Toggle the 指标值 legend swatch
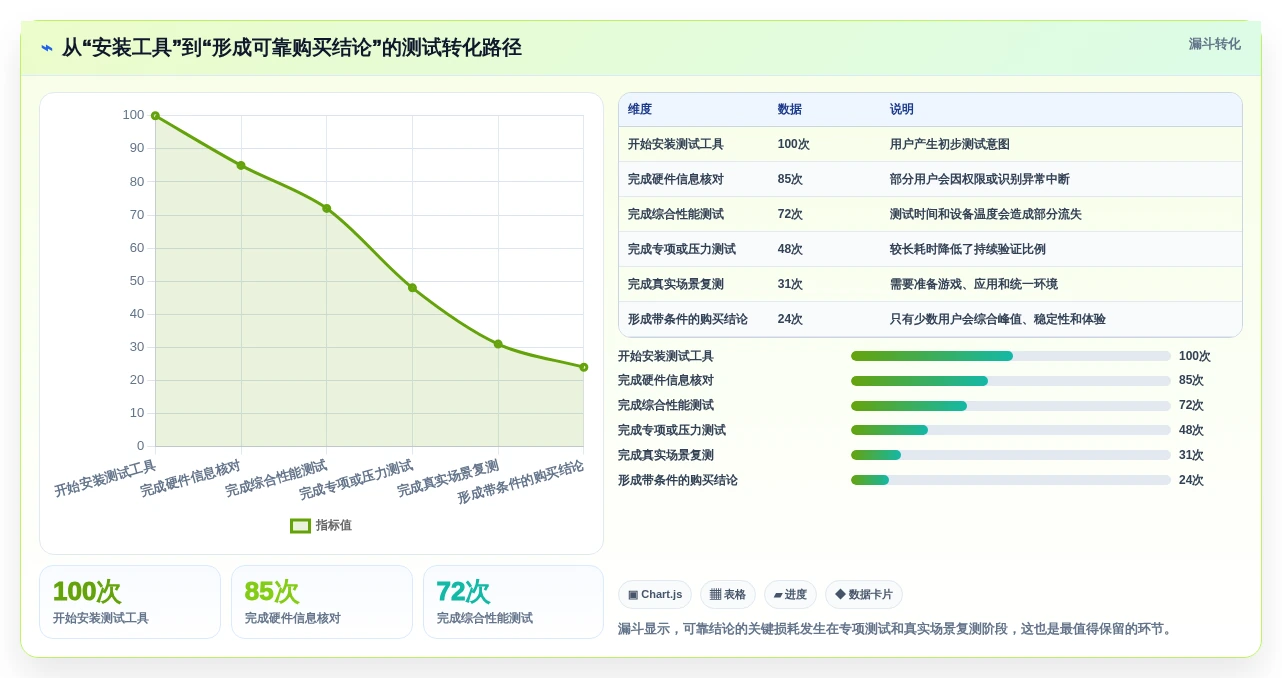The height and width of the screenshot is (678, 1282). [x=300, y=526]
